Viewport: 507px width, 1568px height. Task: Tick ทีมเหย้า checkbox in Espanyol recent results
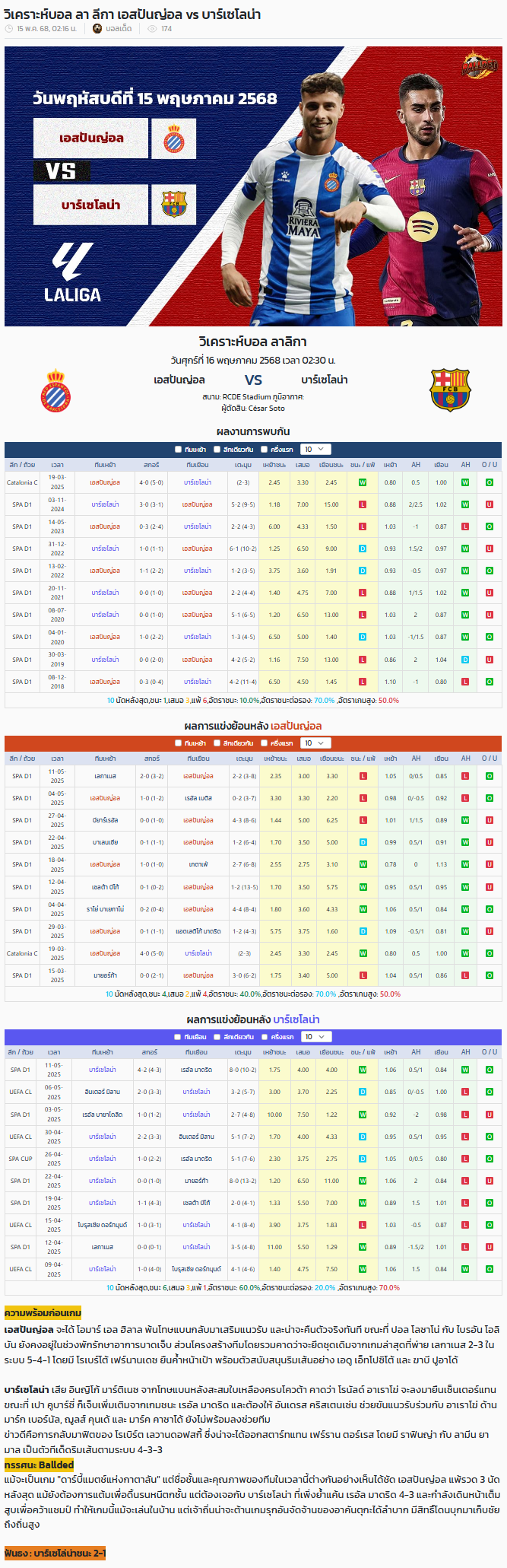coord(178,743)
